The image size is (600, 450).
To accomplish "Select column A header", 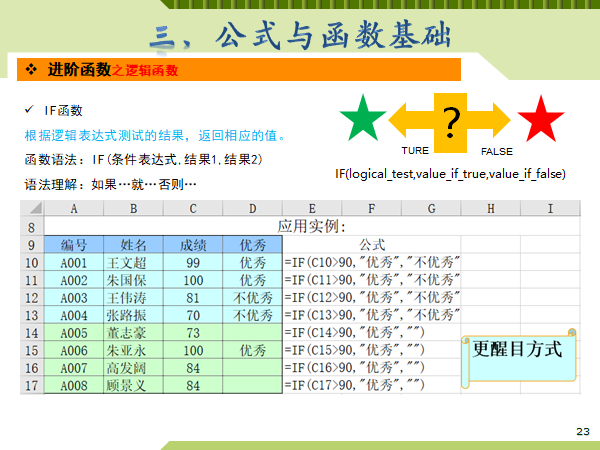I will [x=74, y=208].
